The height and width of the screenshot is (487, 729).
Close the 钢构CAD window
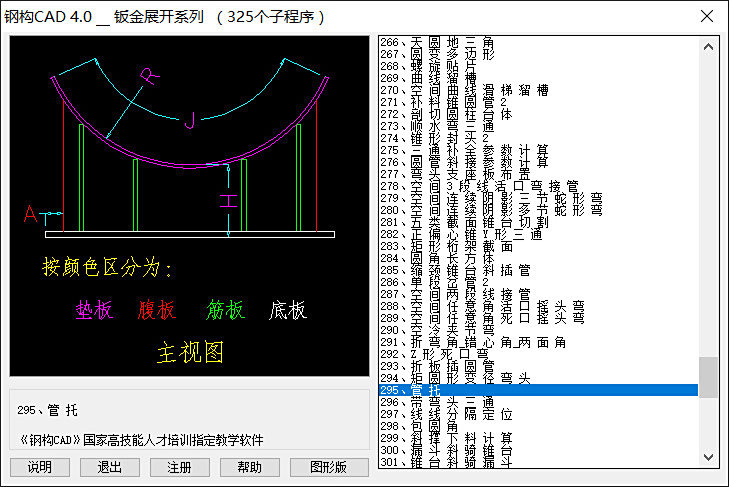pos(706,17)
